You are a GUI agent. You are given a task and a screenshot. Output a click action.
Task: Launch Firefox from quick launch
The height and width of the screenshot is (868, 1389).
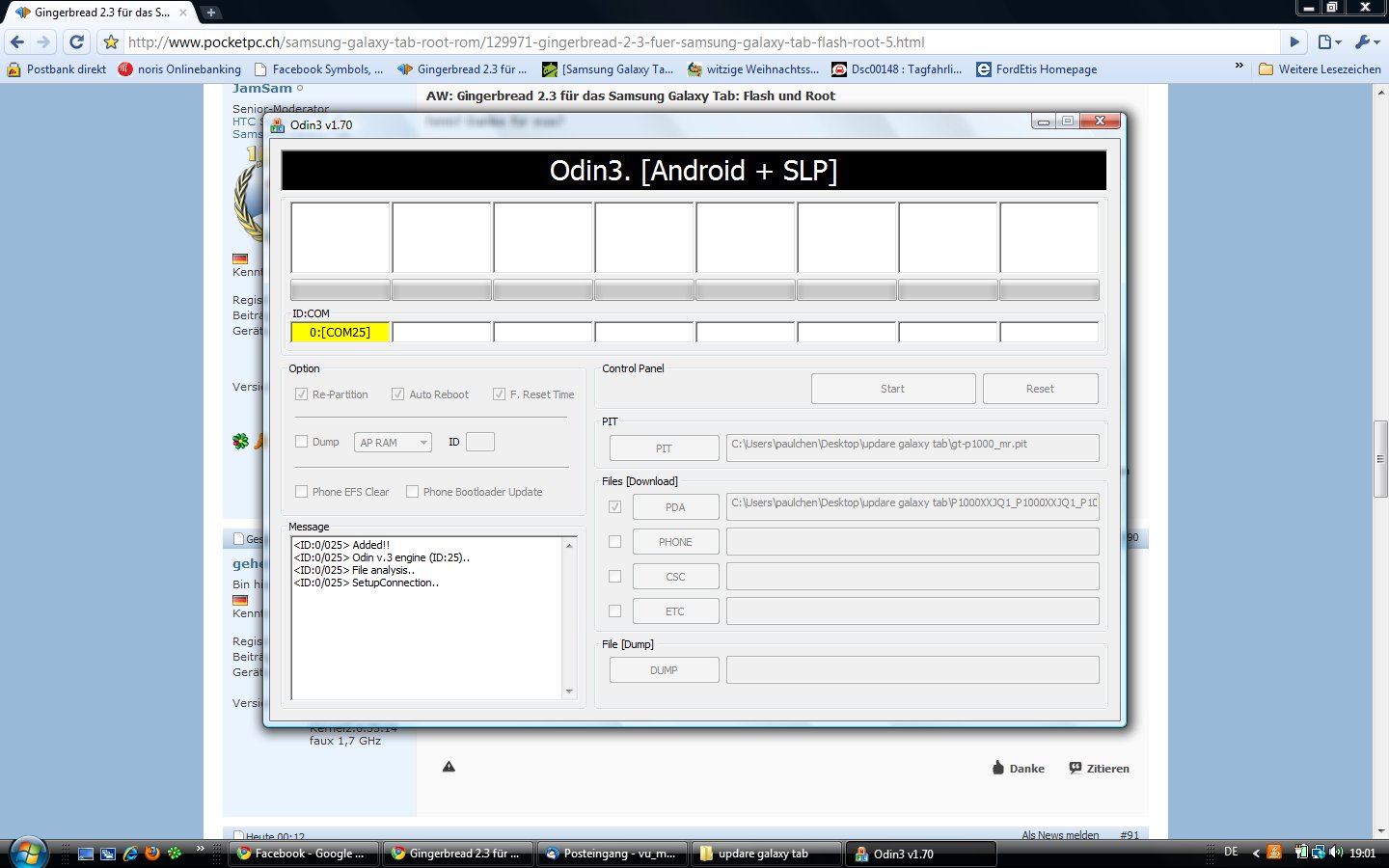click(152, 854)
